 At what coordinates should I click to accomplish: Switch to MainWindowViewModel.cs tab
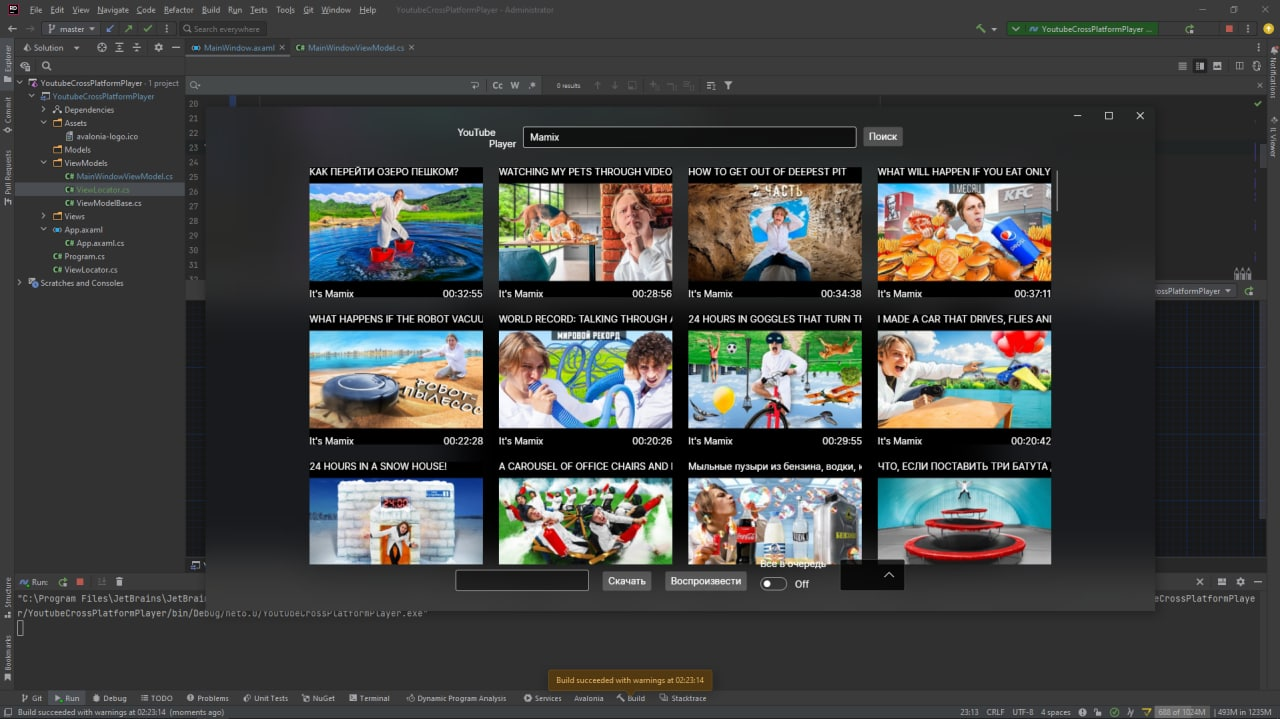(356, 47)
